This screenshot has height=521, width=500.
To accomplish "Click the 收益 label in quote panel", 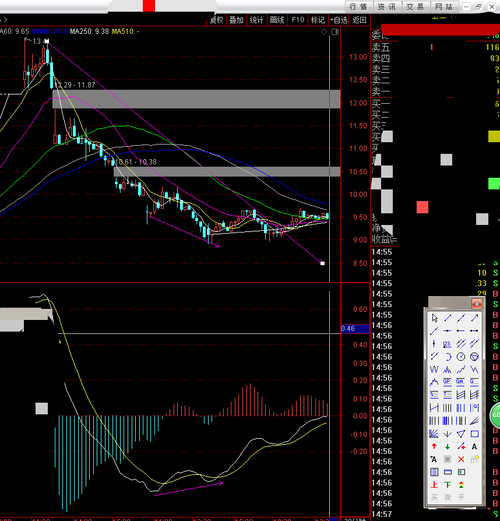I will 381,239.
